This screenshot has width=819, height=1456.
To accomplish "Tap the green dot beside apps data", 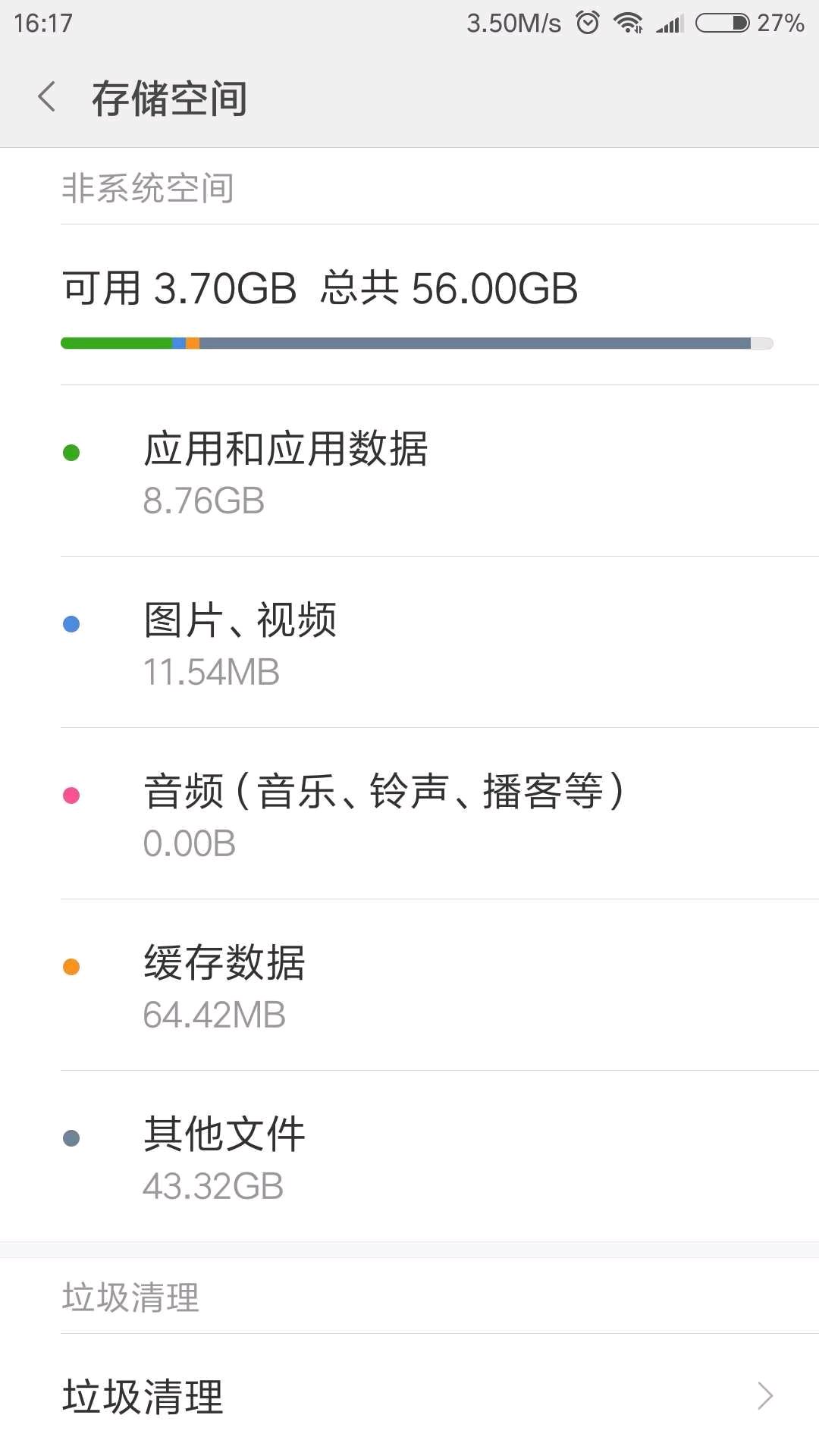I will click(x=71, y=453).
